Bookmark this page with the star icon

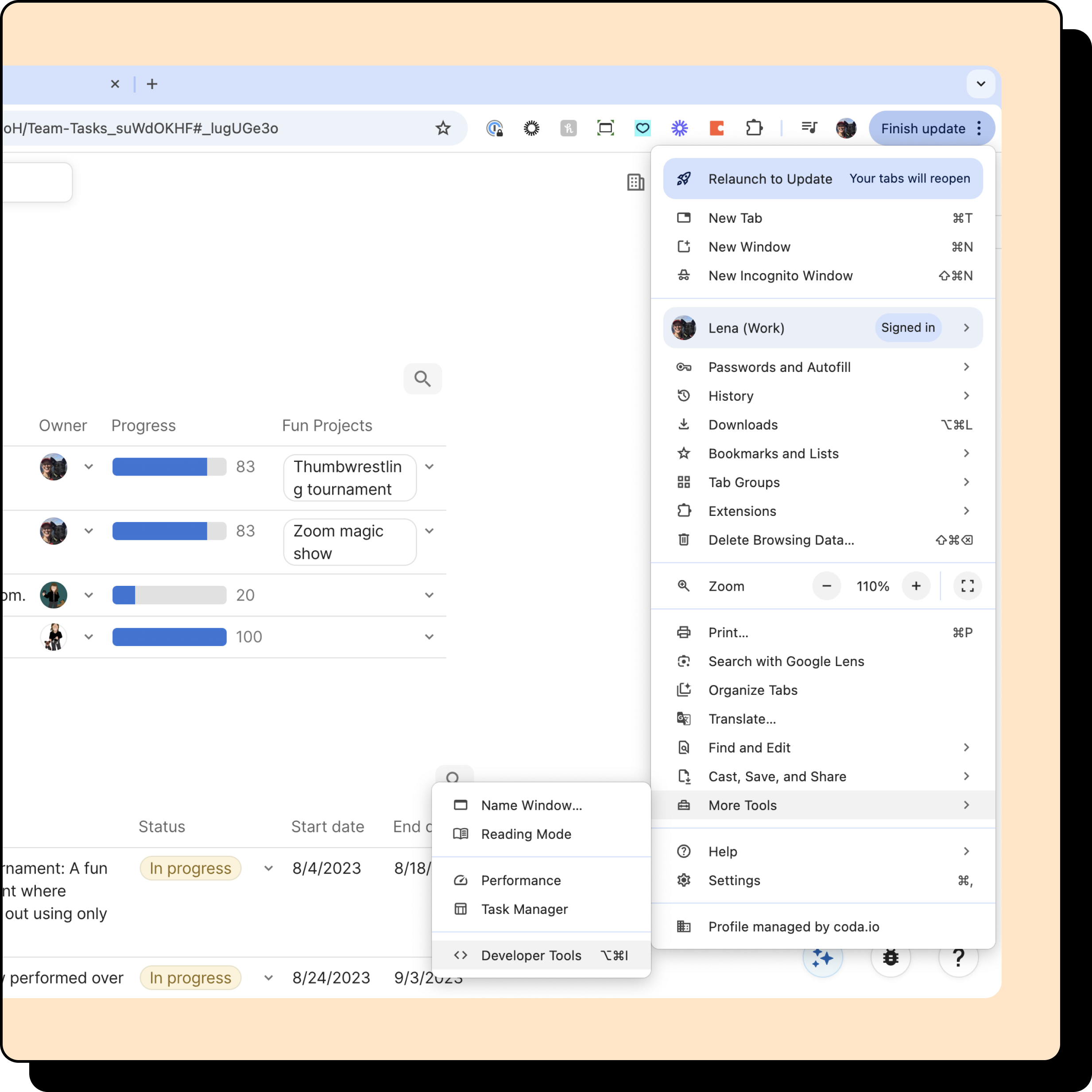click(442, 128)
